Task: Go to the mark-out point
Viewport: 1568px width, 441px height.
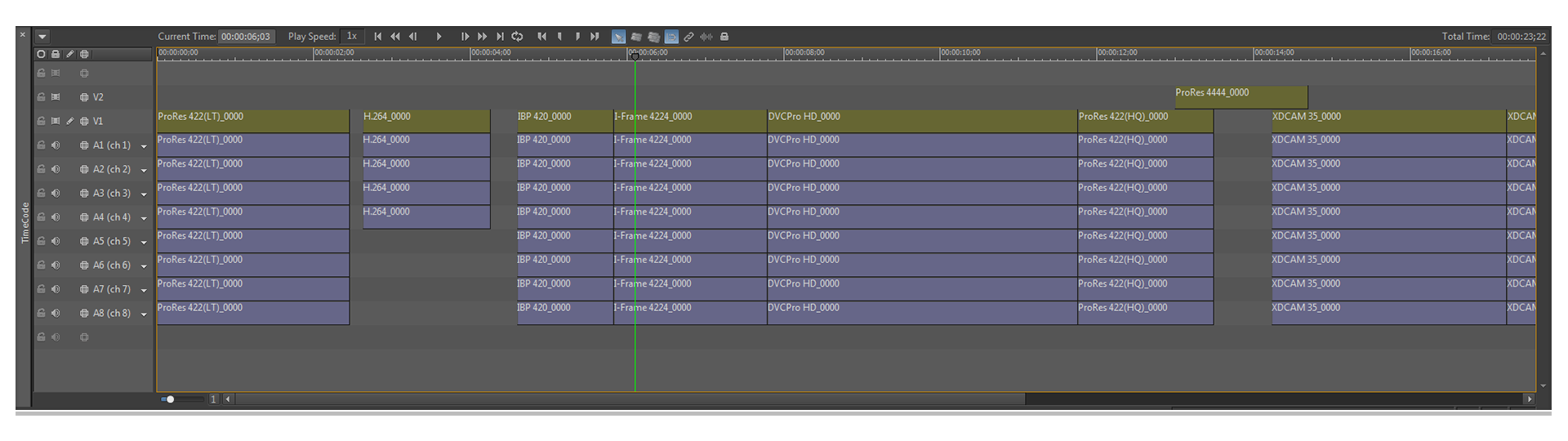Action: pyautogui.click(x=595, y=37)
